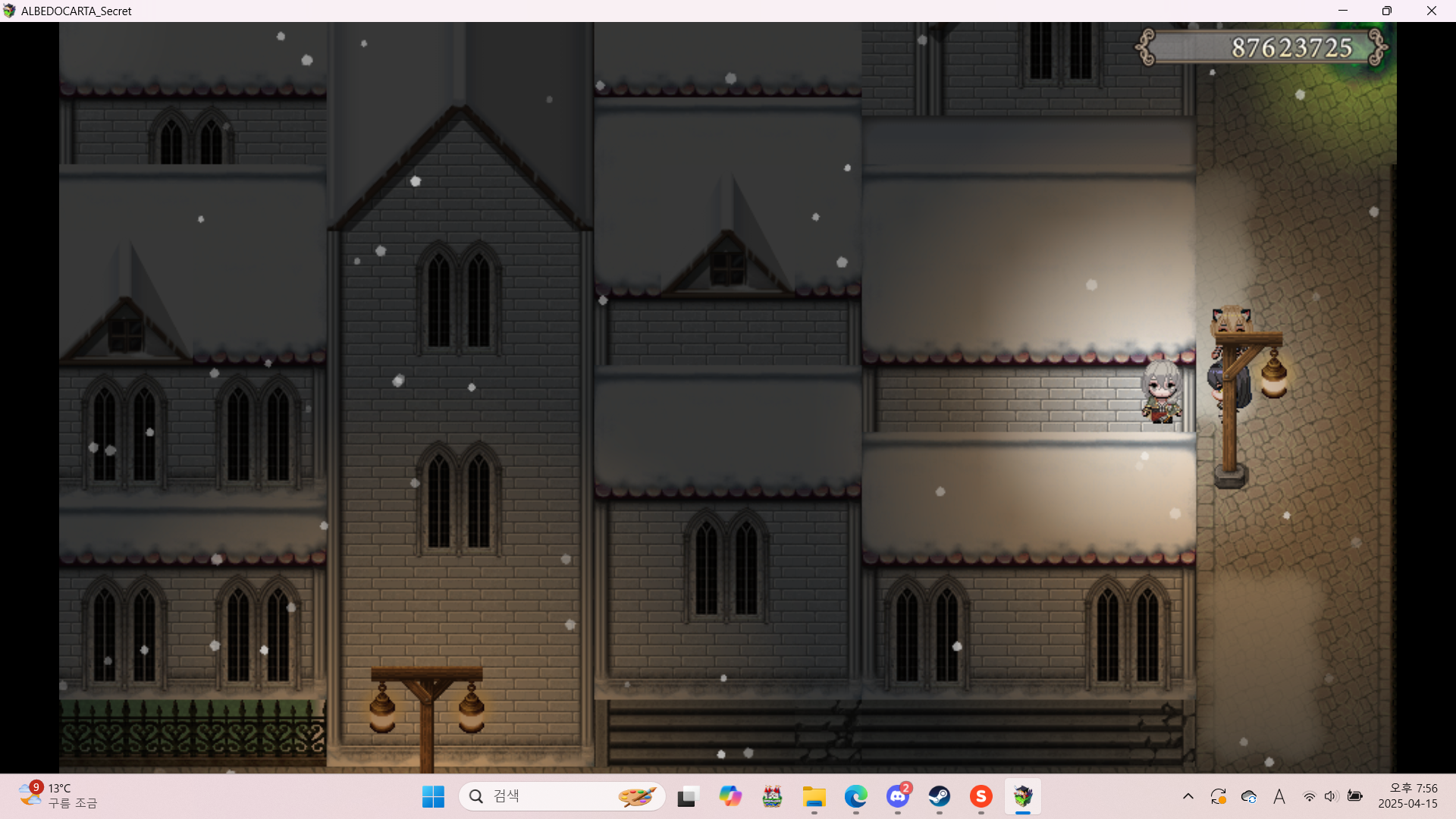Show hidden system tray icons
Viewport: 1456px width, 819px height.
(1188, 796)
